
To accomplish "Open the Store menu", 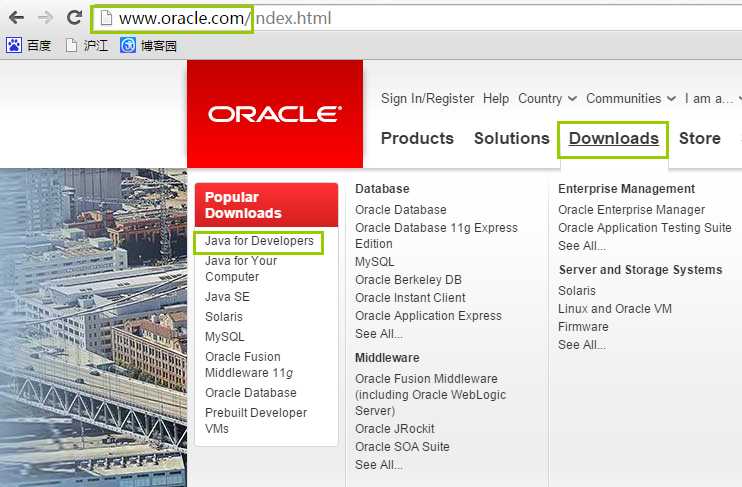I will (699, 138).
